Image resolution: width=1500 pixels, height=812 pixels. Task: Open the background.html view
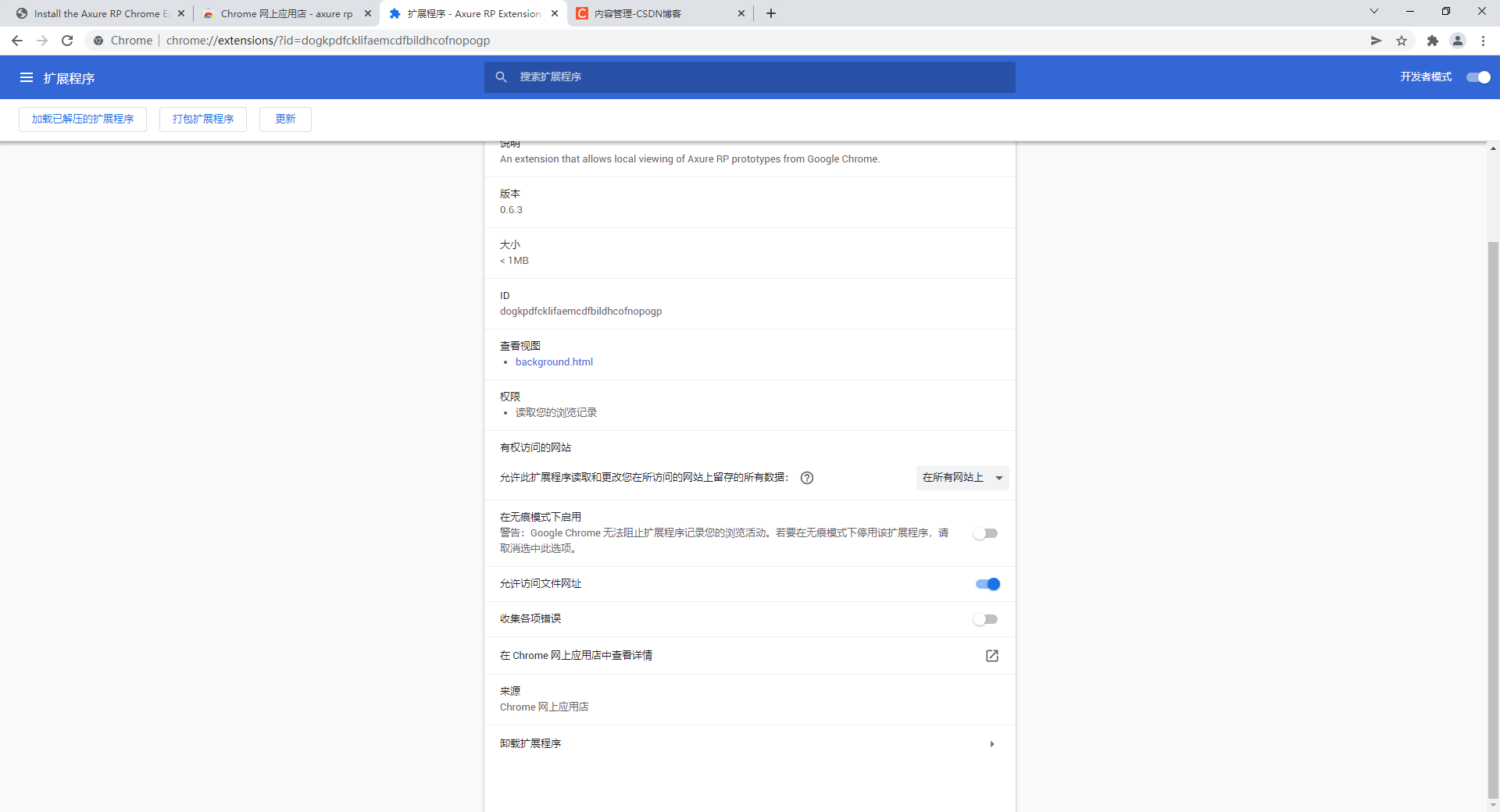554,361
